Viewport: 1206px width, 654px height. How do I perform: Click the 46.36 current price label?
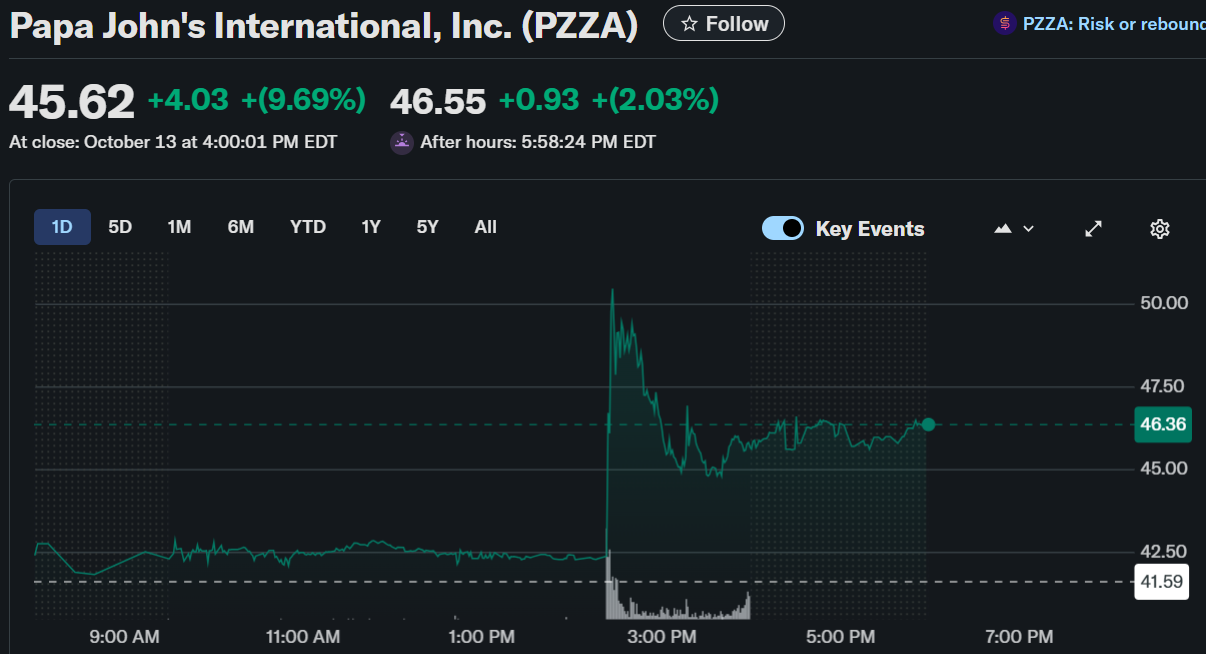point(1163,424)
